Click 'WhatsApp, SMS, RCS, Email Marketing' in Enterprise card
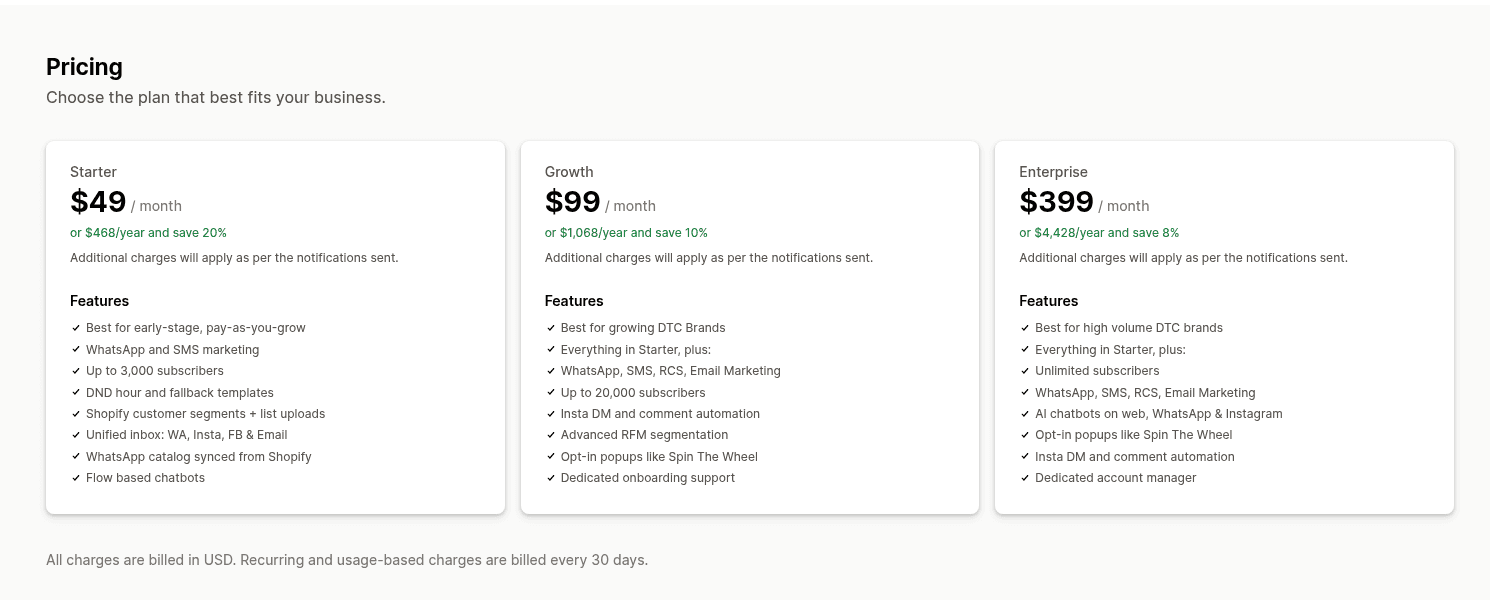 [1145, 393]
